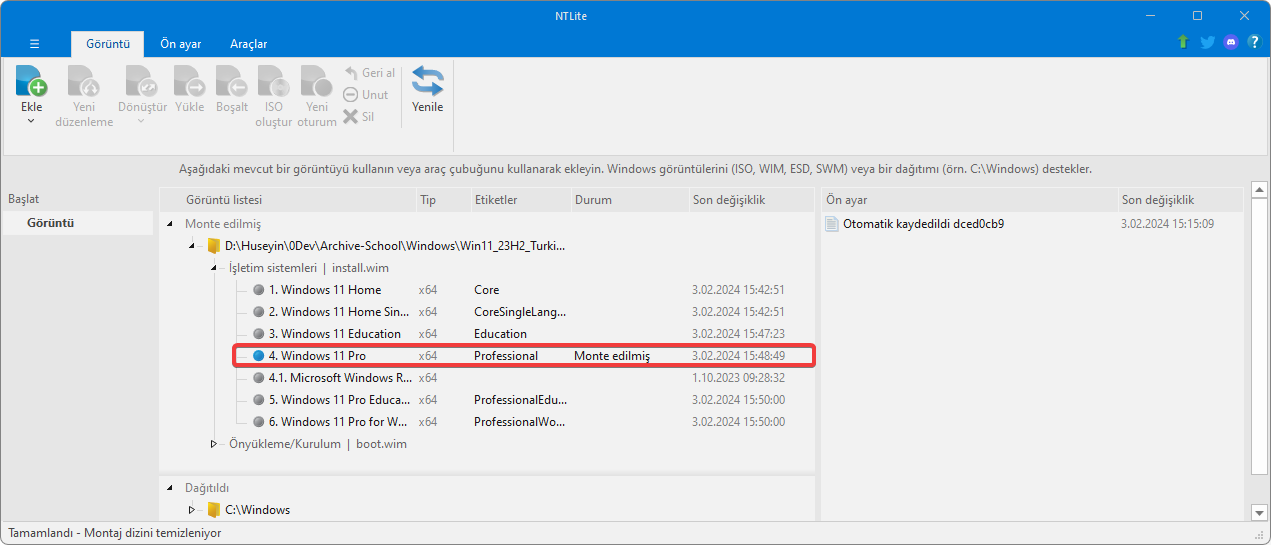Select Görüntü in the left sidebar
The height and width of the screenshot is (545, 1271).
coord(79,223)
